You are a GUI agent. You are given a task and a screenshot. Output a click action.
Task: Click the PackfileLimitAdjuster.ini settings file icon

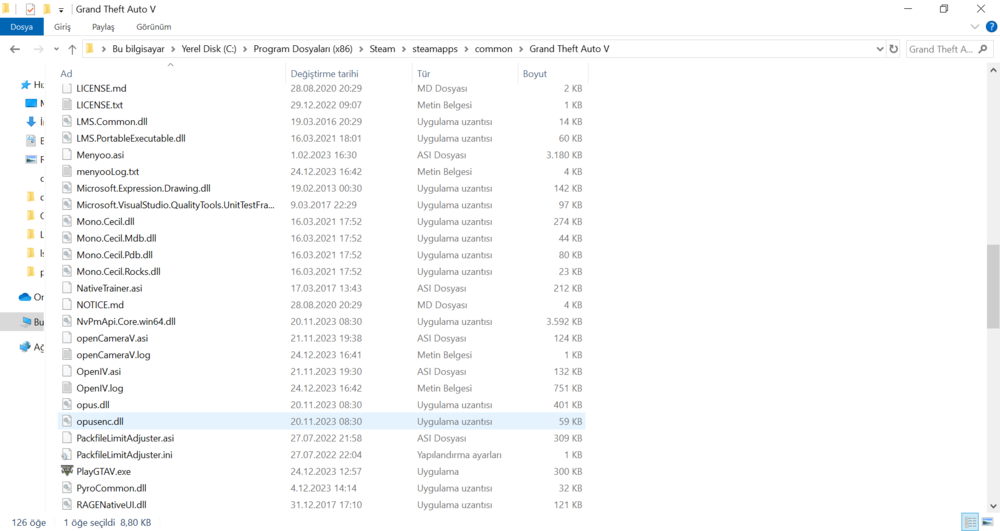click(x=67, y=455)
